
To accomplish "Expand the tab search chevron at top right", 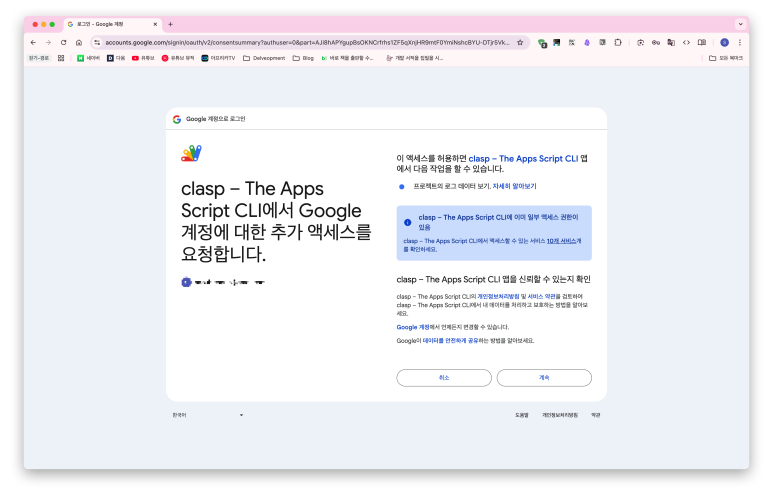I will (x=739, y=24).
